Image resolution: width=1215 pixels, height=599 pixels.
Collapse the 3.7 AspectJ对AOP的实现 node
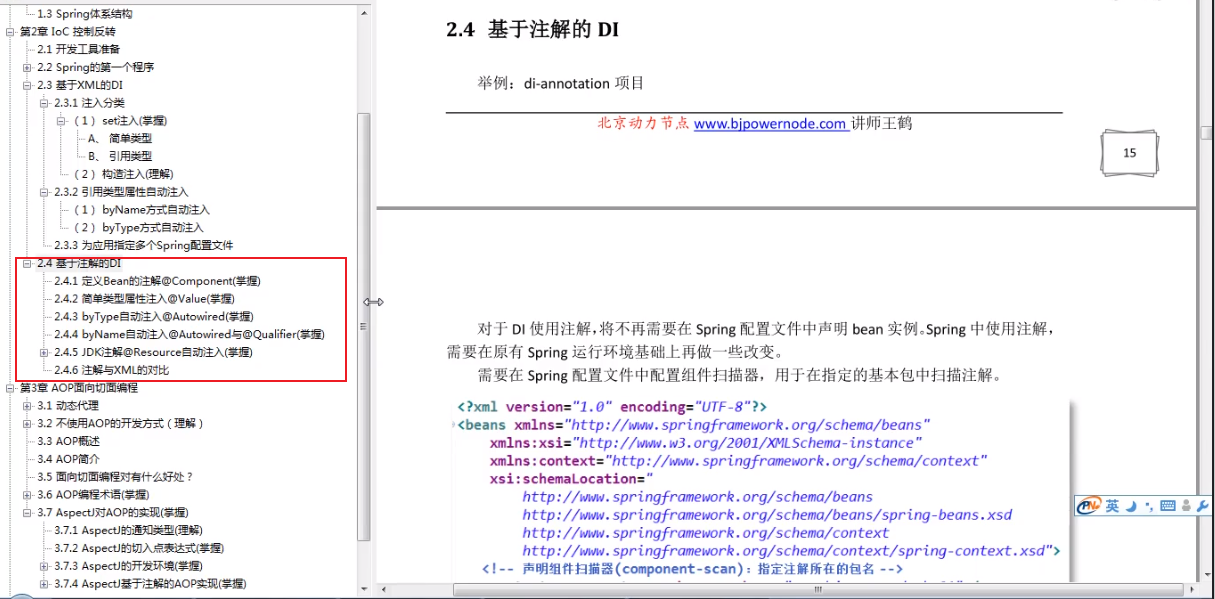(x=27, y=512)
